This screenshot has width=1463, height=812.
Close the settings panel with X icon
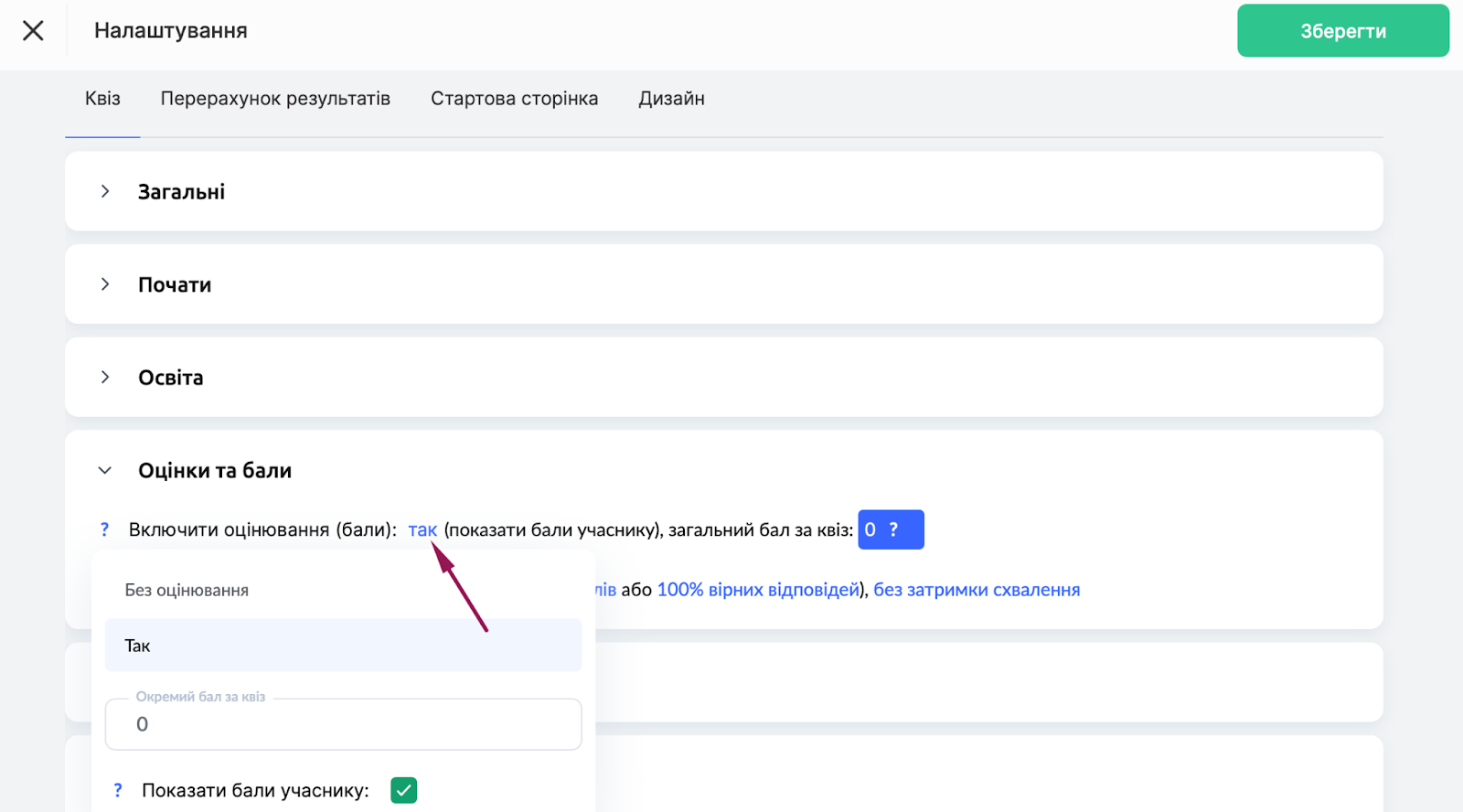click(x=33, y=31)
